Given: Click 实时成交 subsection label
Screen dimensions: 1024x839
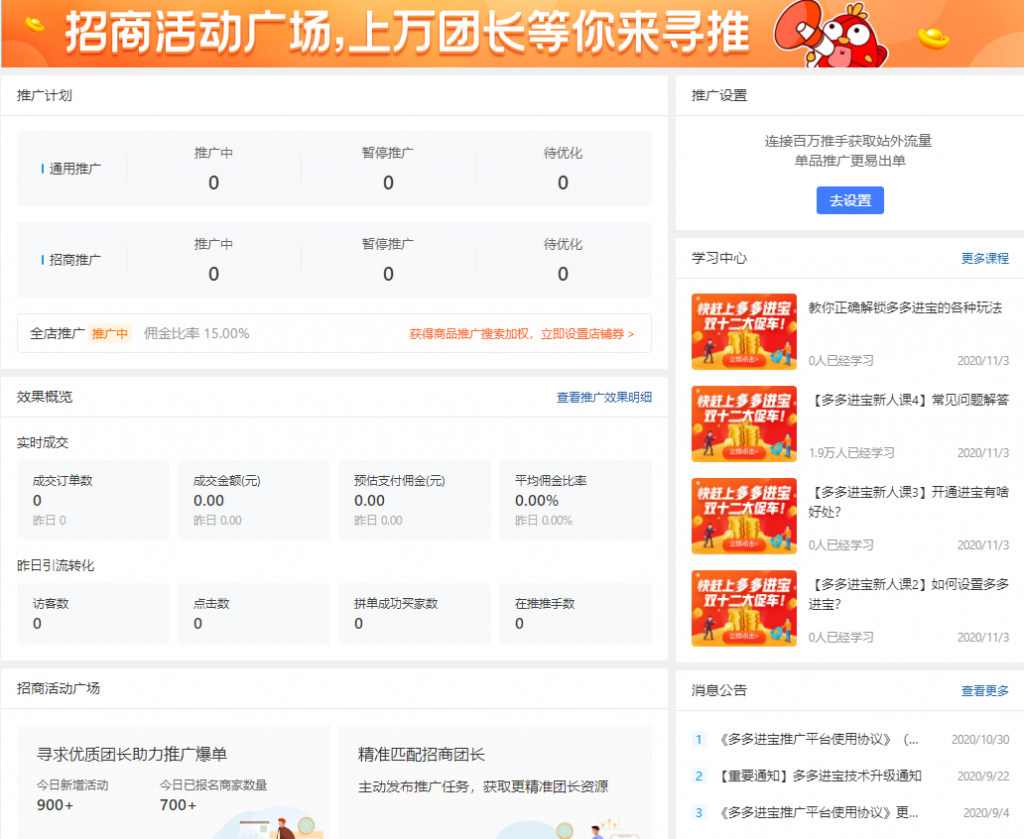Looking at the screenshot, I should [42, 443].
